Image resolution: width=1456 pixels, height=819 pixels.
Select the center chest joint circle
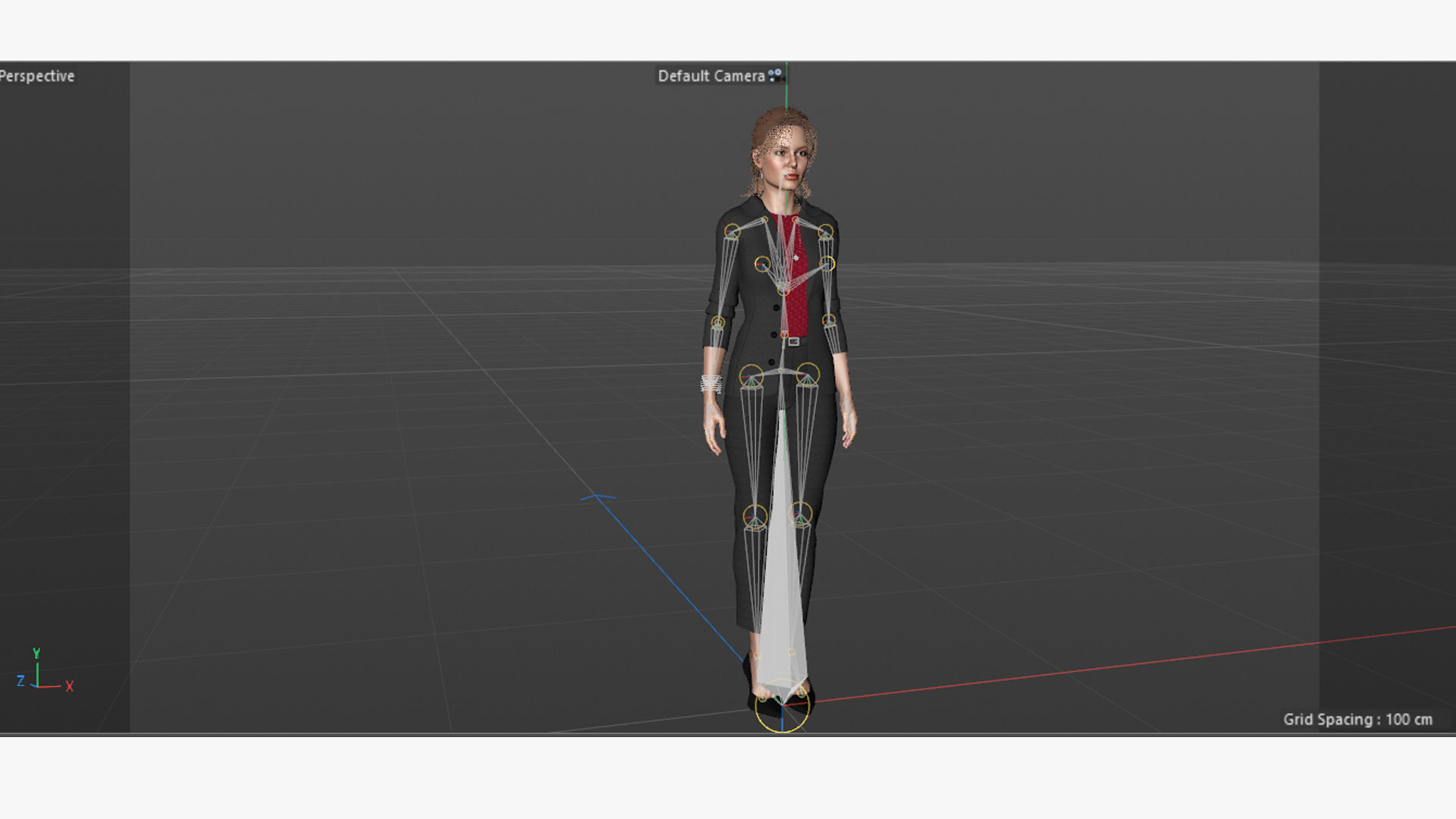[783, 290]
